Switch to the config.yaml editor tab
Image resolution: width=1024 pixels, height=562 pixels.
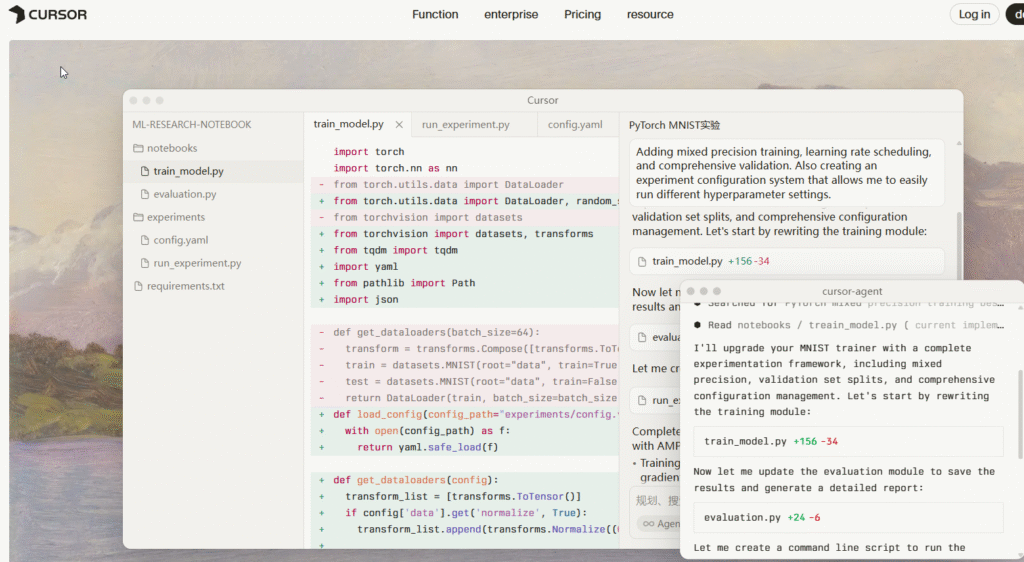tap(574, 125)
